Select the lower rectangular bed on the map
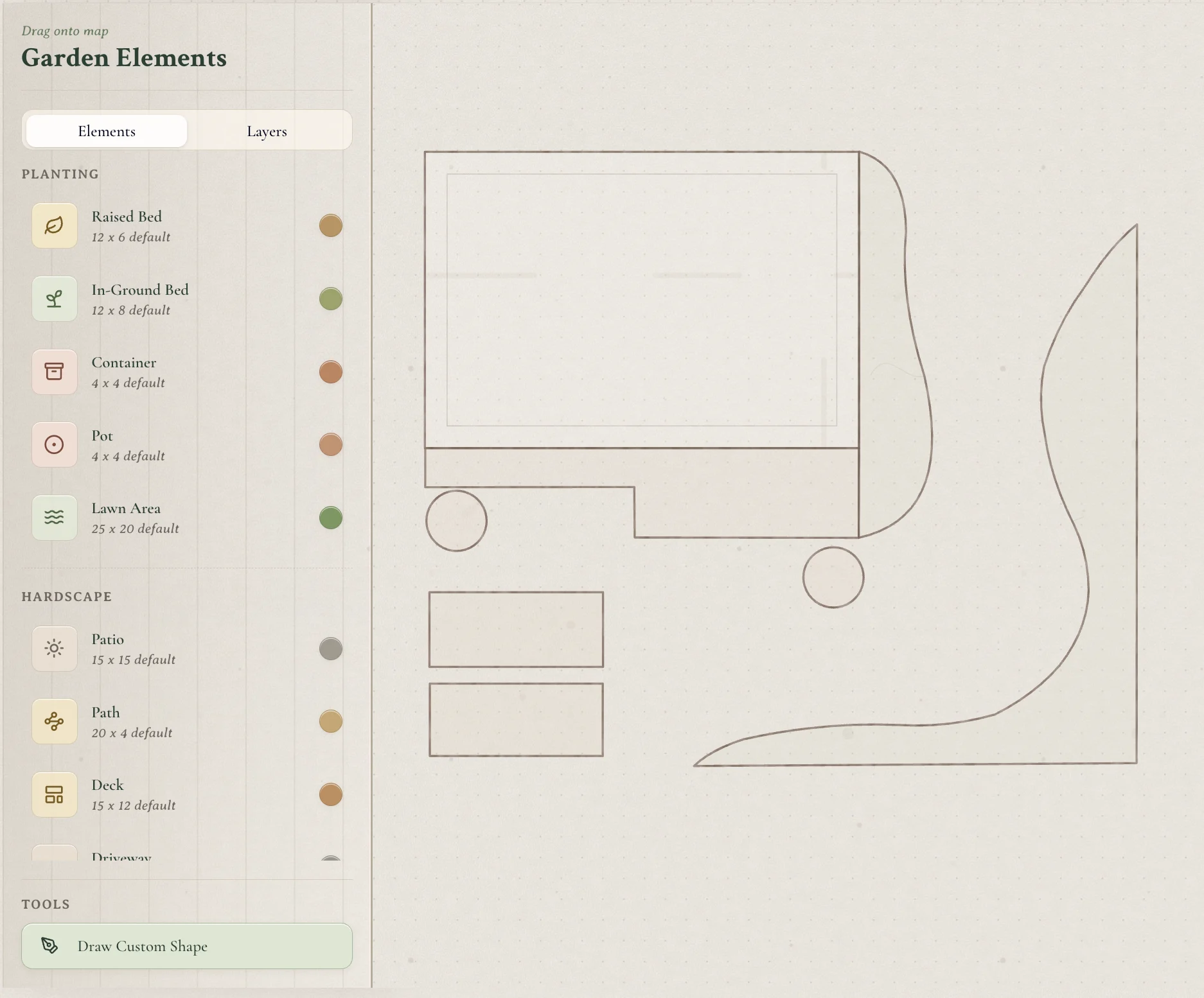Image resolution: width=1204 pixels, height=998 pixels. pyautogui.click(x=516, y=720)
